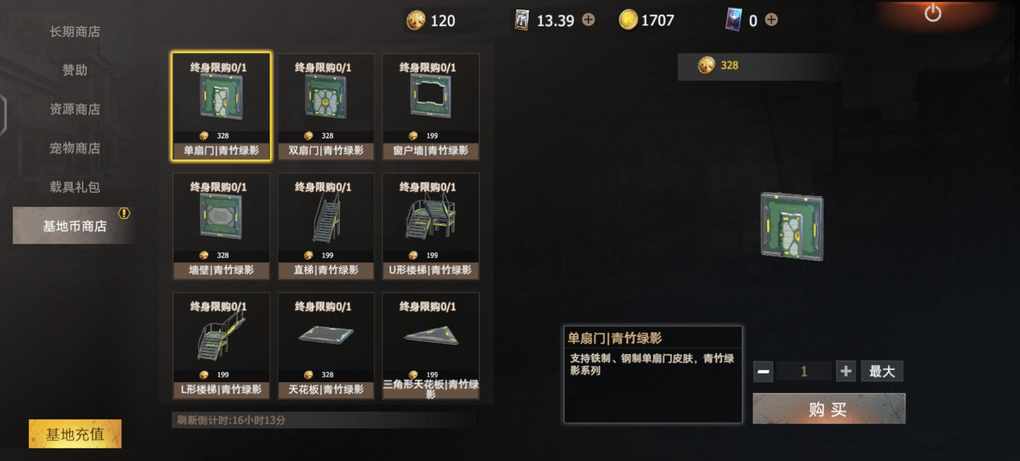
Task: Select the 三角形天花板|青竹绿影 item
Action: coord(431,346)
